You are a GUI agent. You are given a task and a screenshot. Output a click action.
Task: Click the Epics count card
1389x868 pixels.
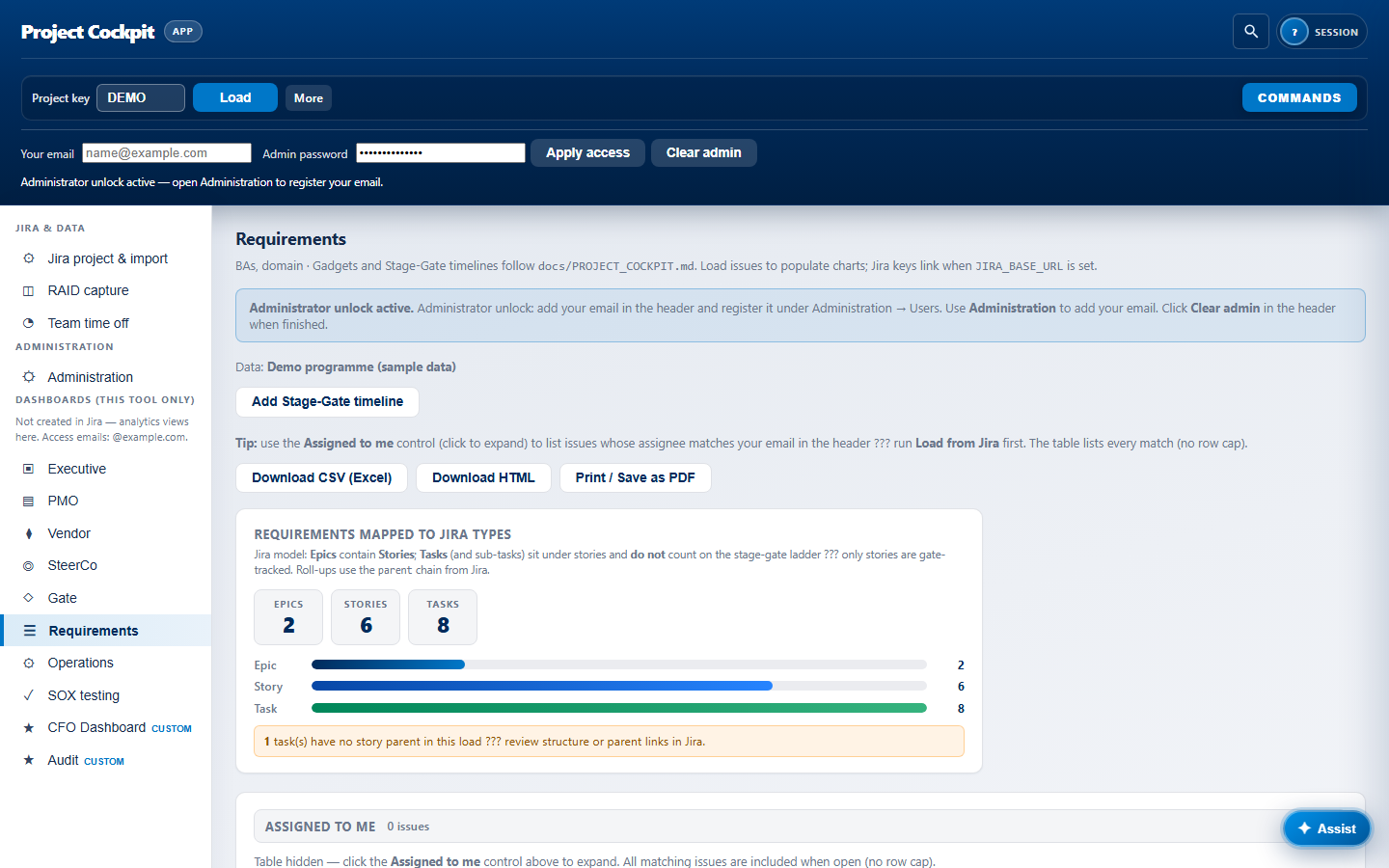[288, 617]
